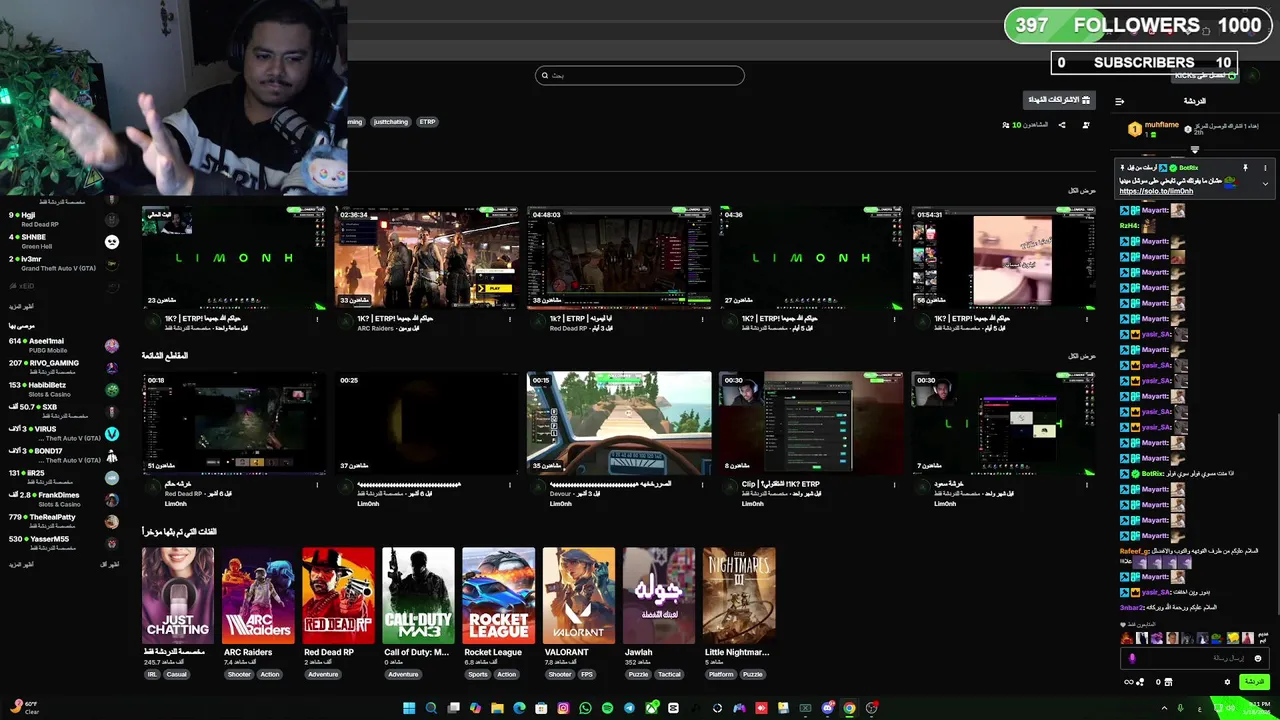Launch Telegram from taskbar
The image size is (1280, 720).
629,708
